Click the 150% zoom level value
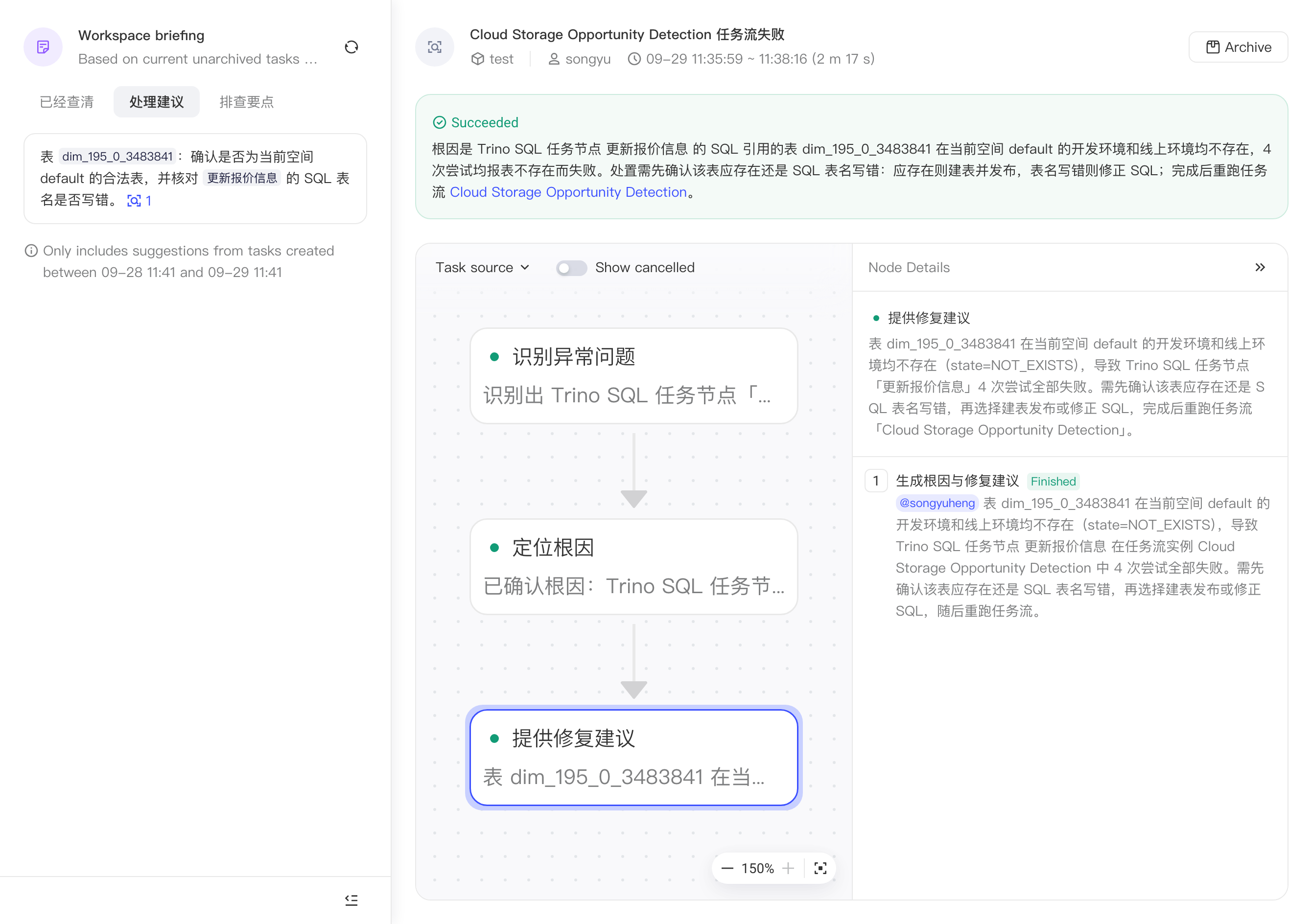Screen dimensions: 1312x924 (757, 868)
